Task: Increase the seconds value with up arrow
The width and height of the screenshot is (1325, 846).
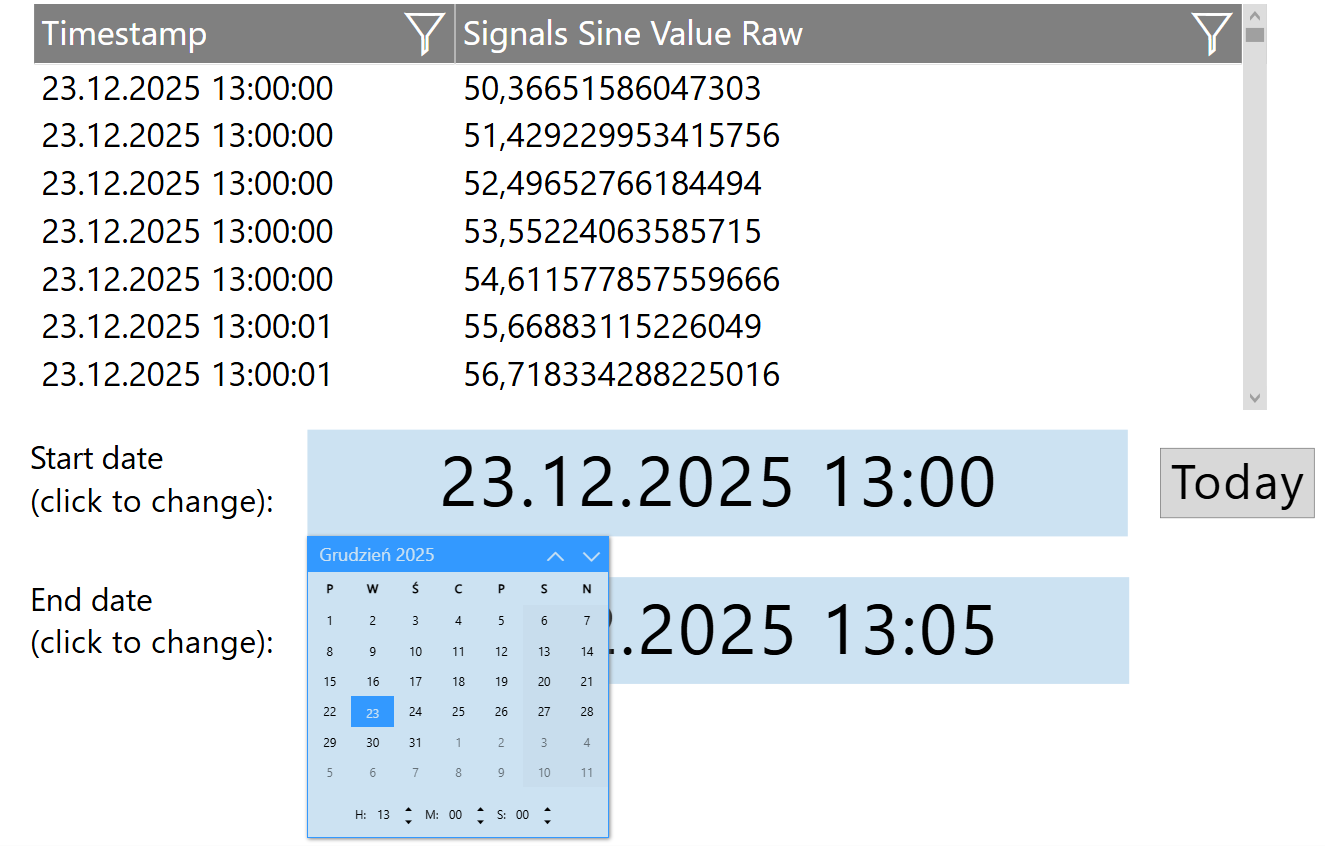Action: pos(547,809)
